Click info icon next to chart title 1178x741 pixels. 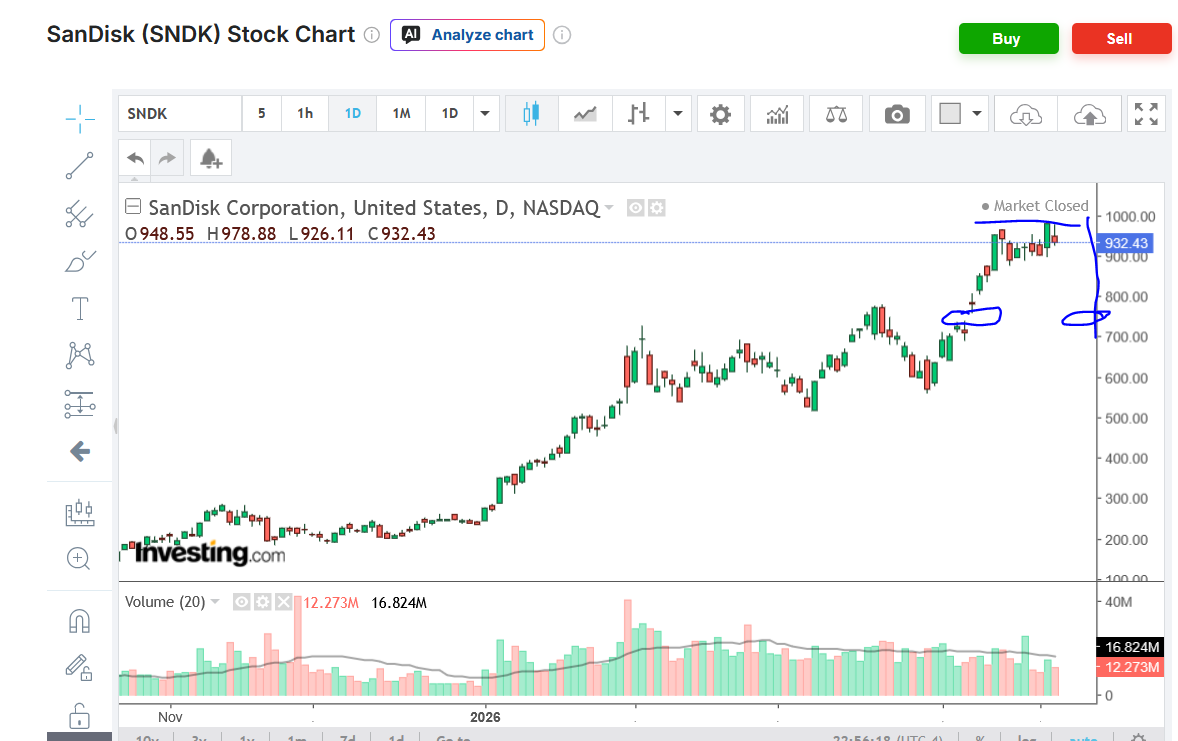click(372, 35)
